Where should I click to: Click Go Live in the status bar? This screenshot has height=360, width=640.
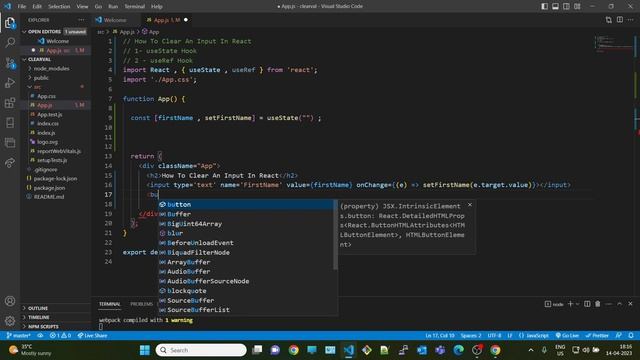(x=567, y=336)
